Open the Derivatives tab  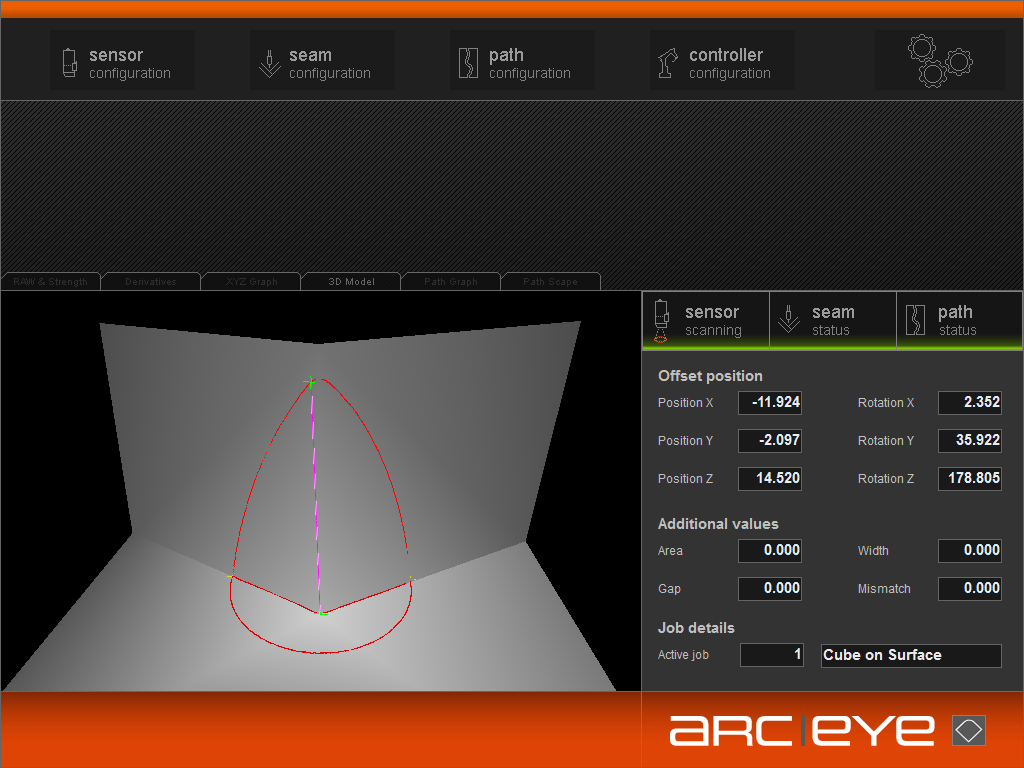(151, 282)
